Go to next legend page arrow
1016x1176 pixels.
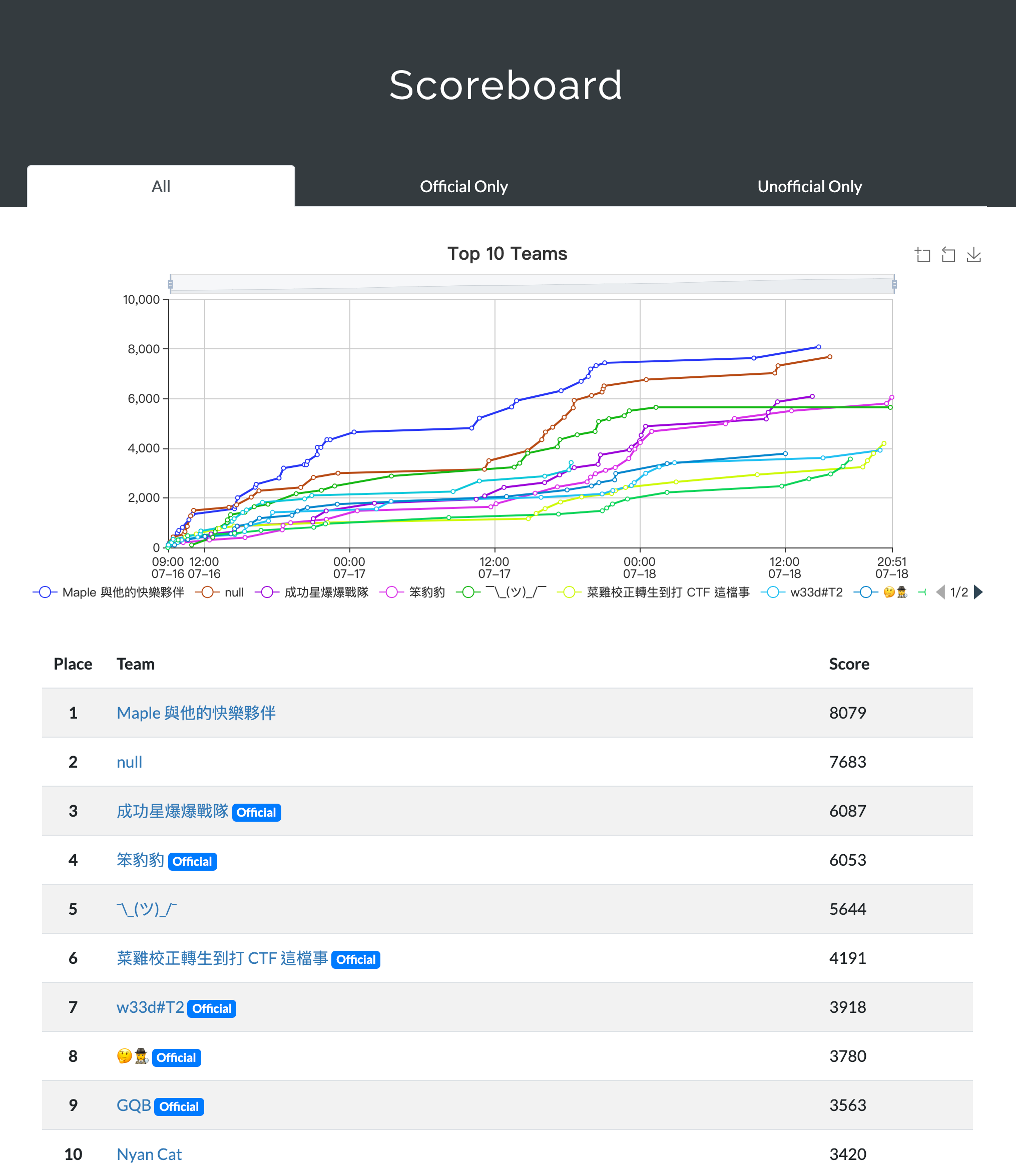978,592
